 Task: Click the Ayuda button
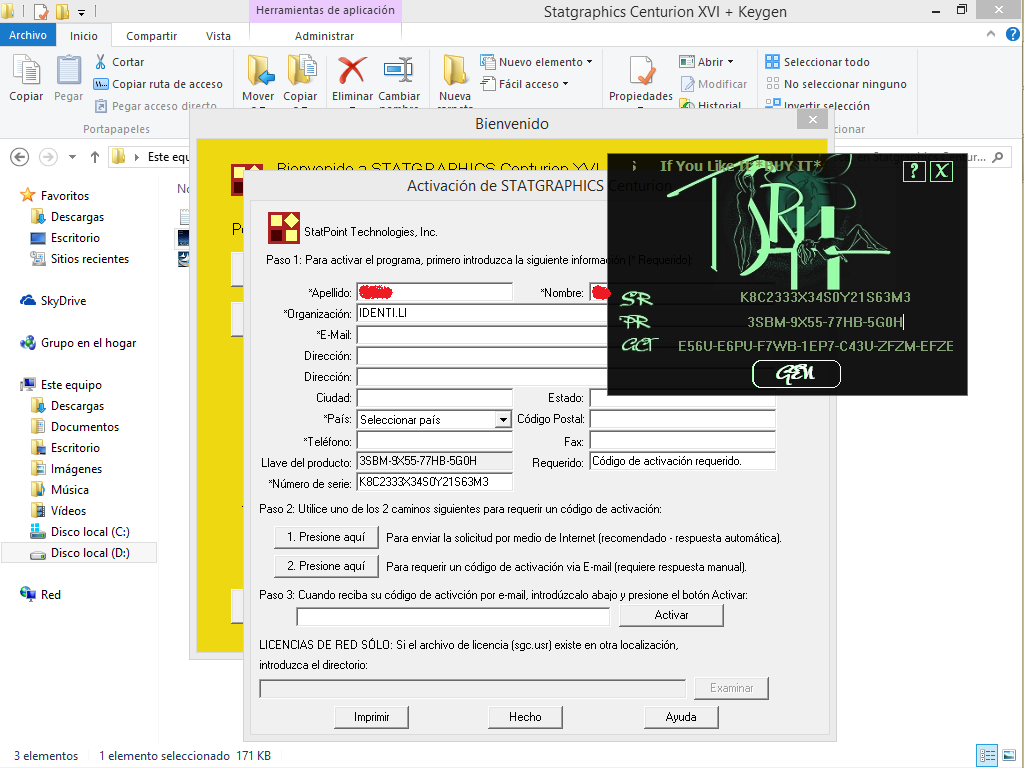(x=681, y=717)
